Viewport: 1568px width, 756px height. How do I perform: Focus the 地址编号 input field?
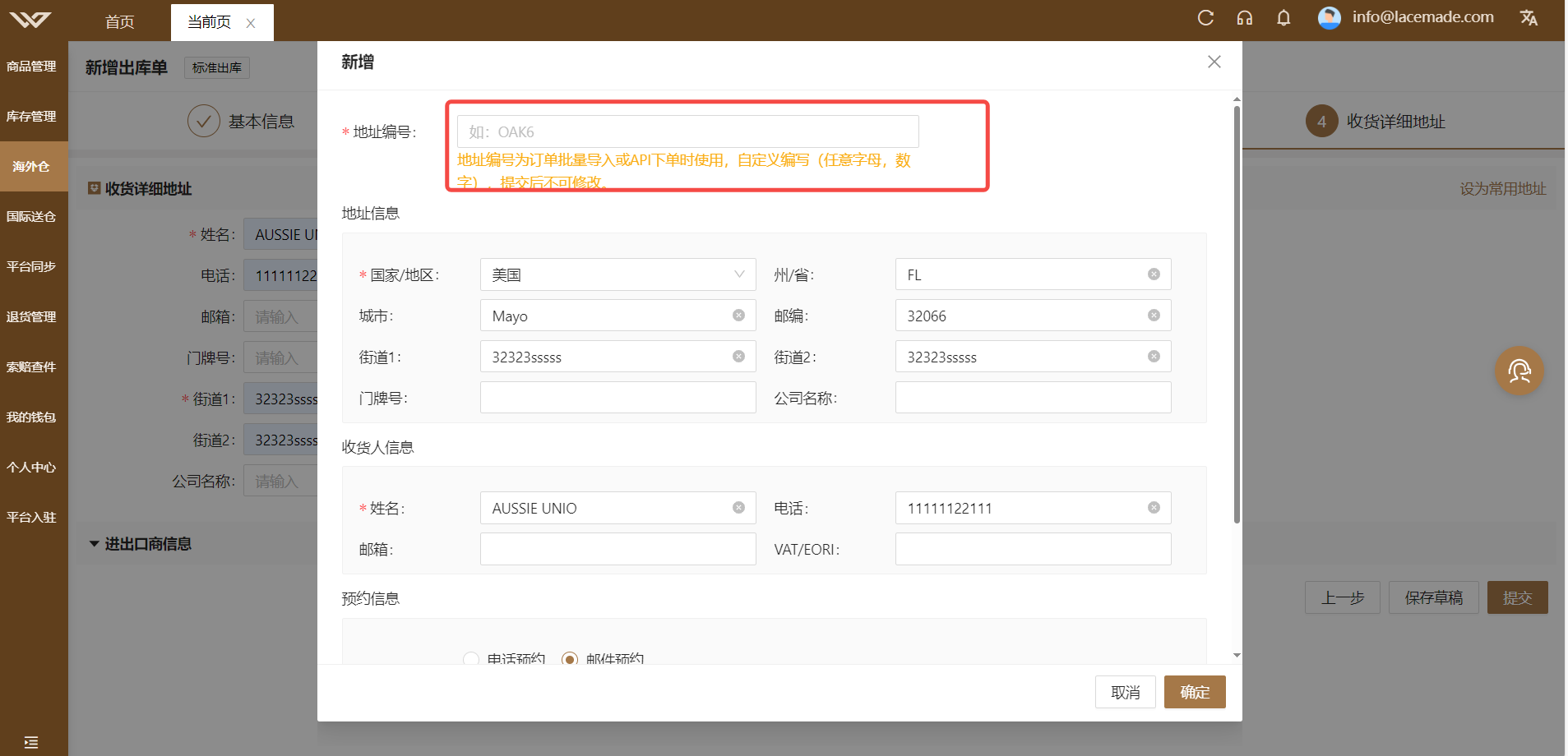pos(687,131)
